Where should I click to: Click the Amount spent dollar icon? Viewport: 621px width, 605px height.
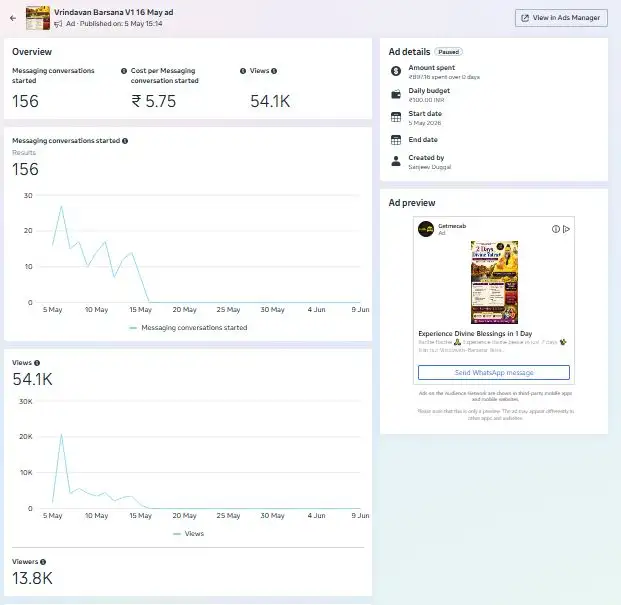point(396,71)
